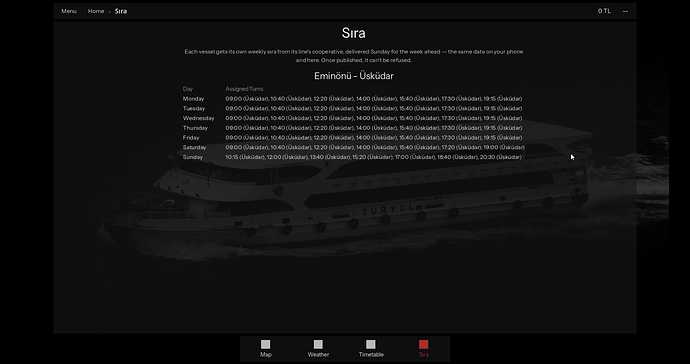Click the description paragraph about weekly sıra
The width and height of the screenshot is (690, 364).
coord(354,56)
